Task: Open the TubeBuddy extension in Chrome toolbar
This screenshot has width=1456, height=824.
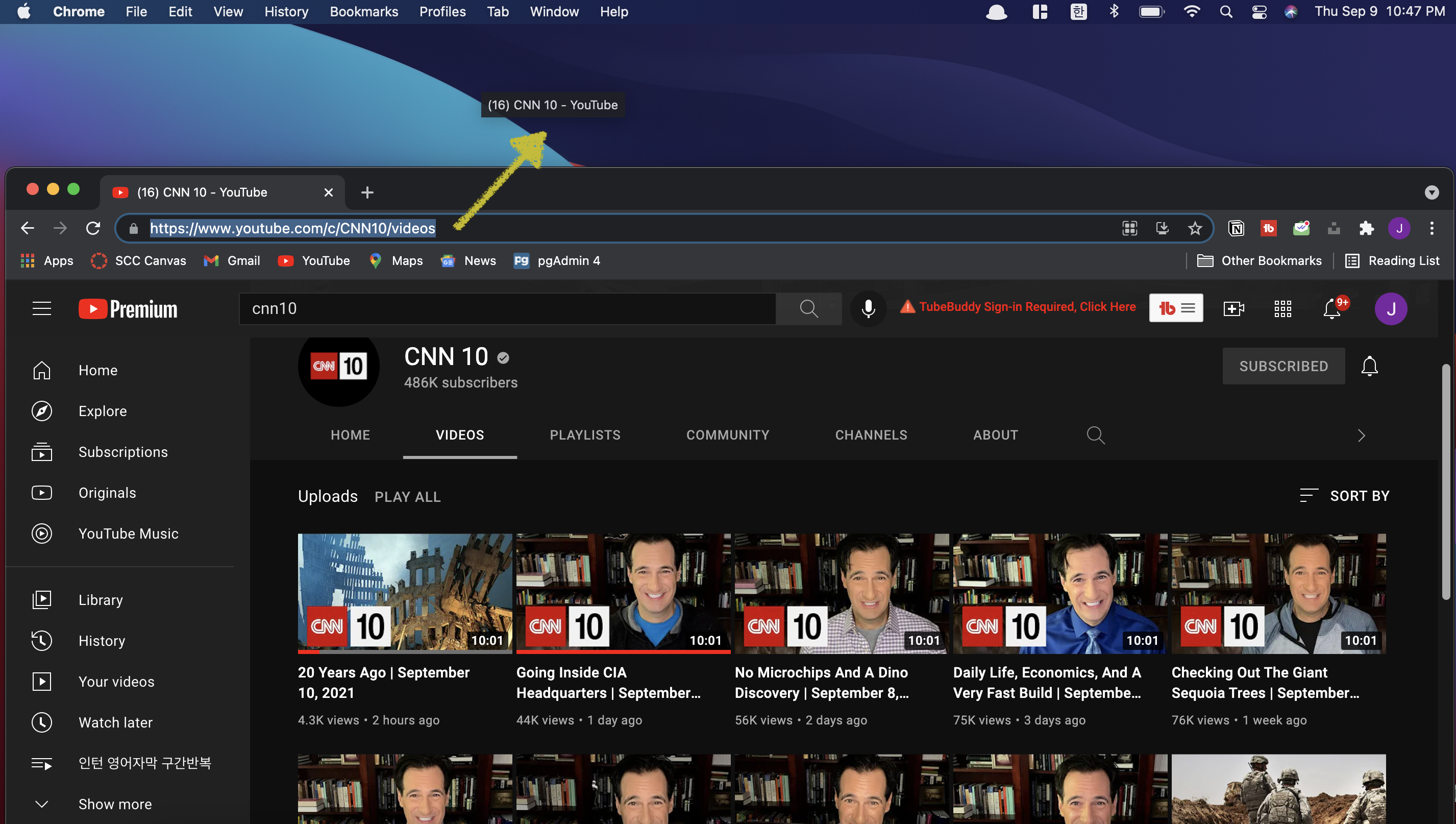Action: click(x=1269, y=228)
